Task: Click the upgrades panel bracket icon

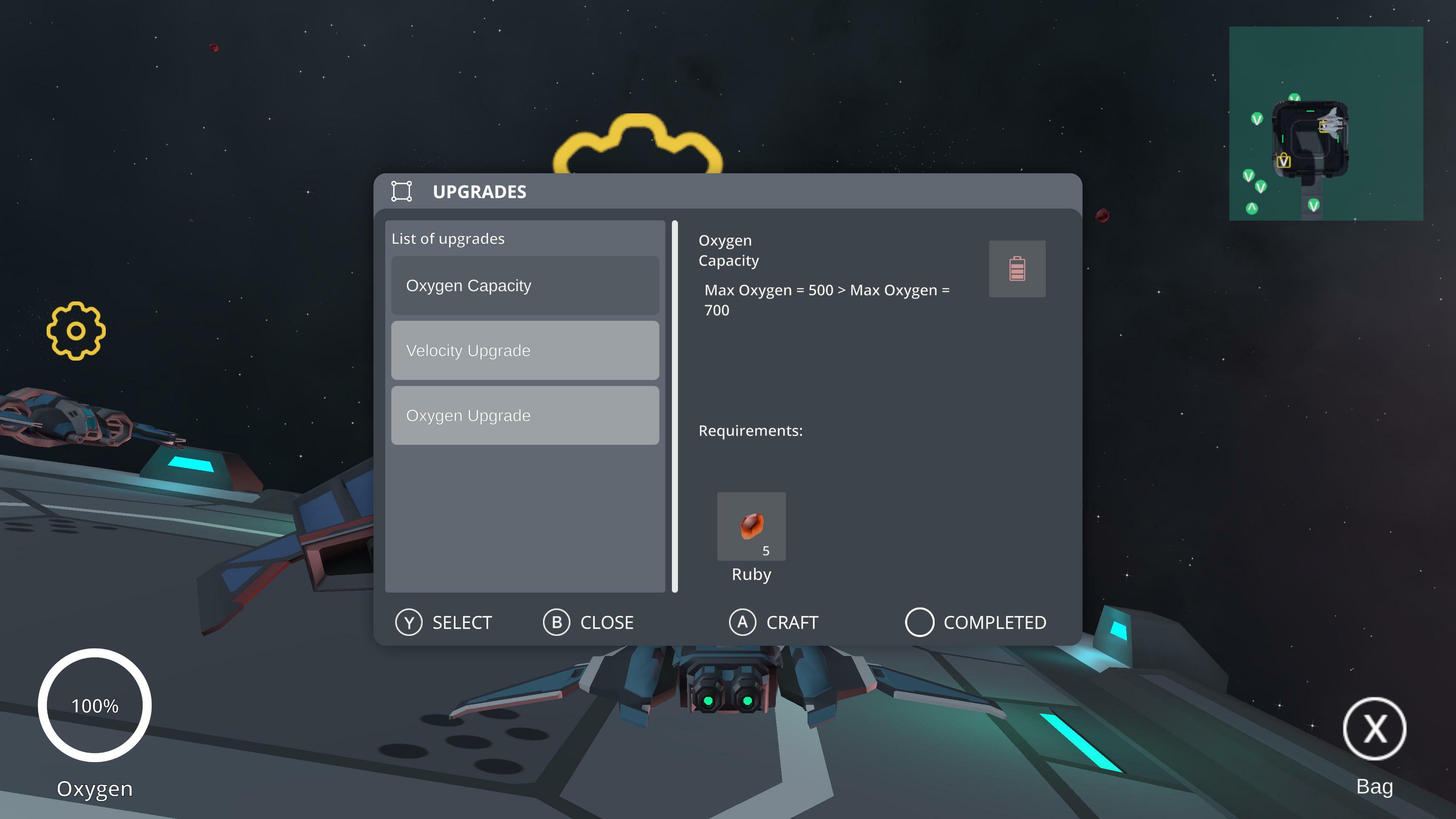Action: [x=402, y=191]
